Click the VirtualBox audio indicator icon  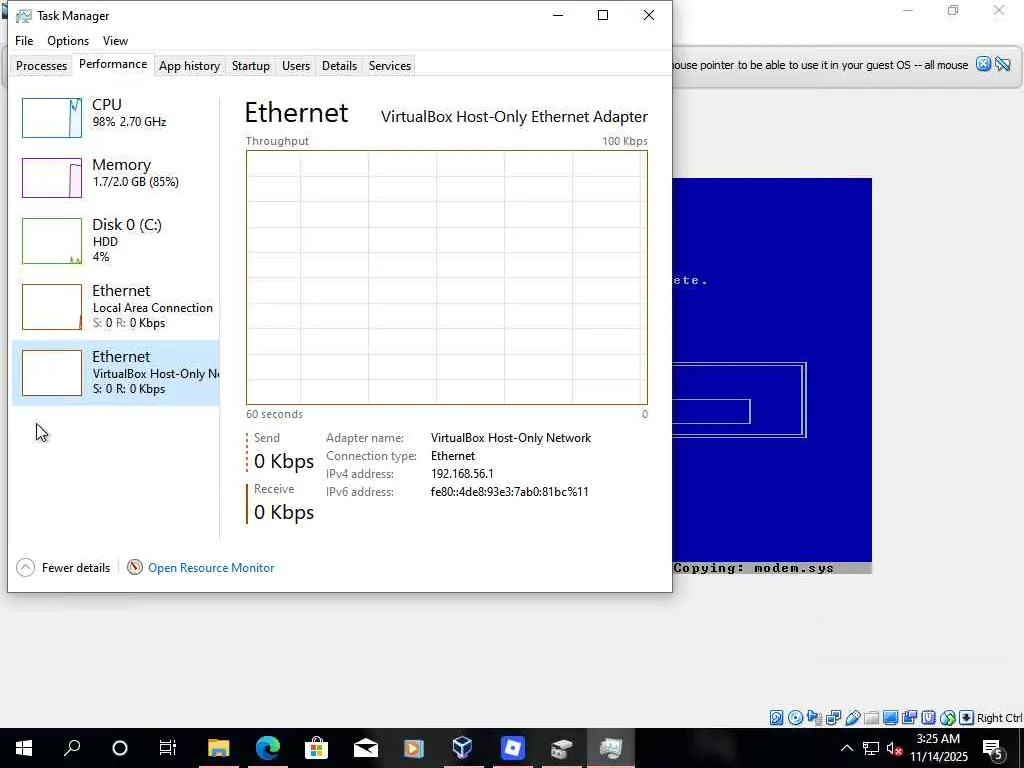(814, 718)
